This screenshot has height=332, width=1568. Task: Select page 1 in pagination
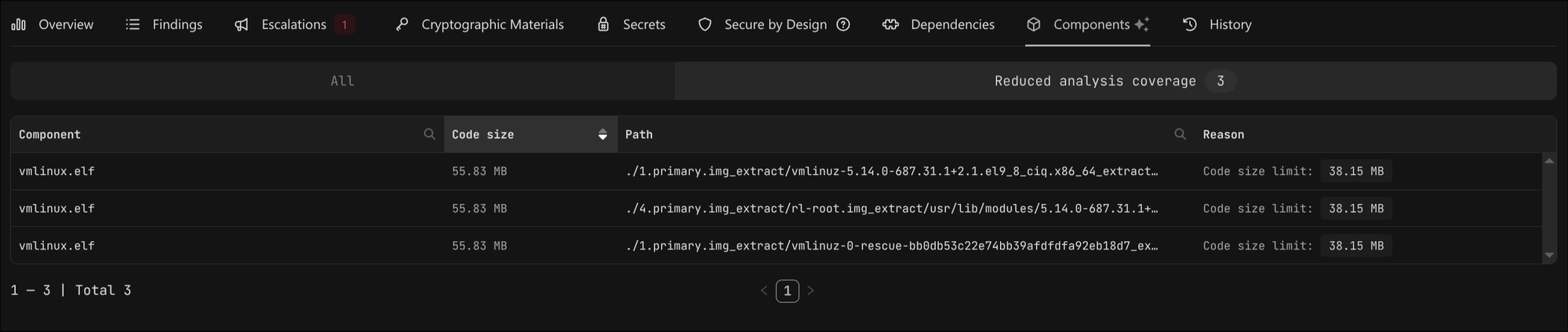pos(788,290)
